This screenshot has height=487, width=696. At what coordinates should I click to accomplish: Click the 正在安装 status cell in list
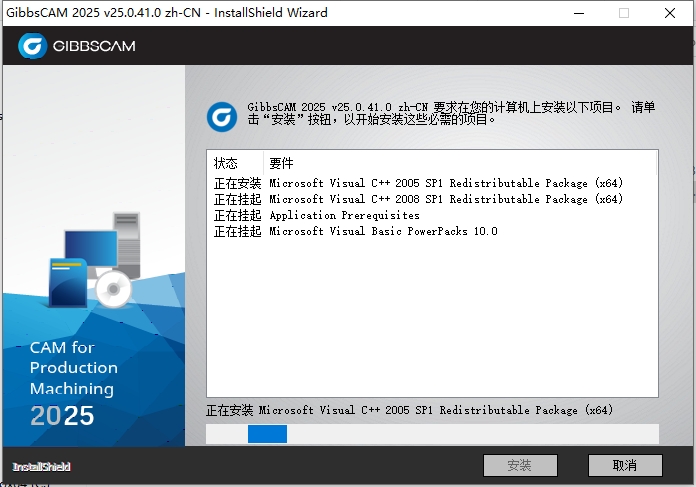[237, 183]
